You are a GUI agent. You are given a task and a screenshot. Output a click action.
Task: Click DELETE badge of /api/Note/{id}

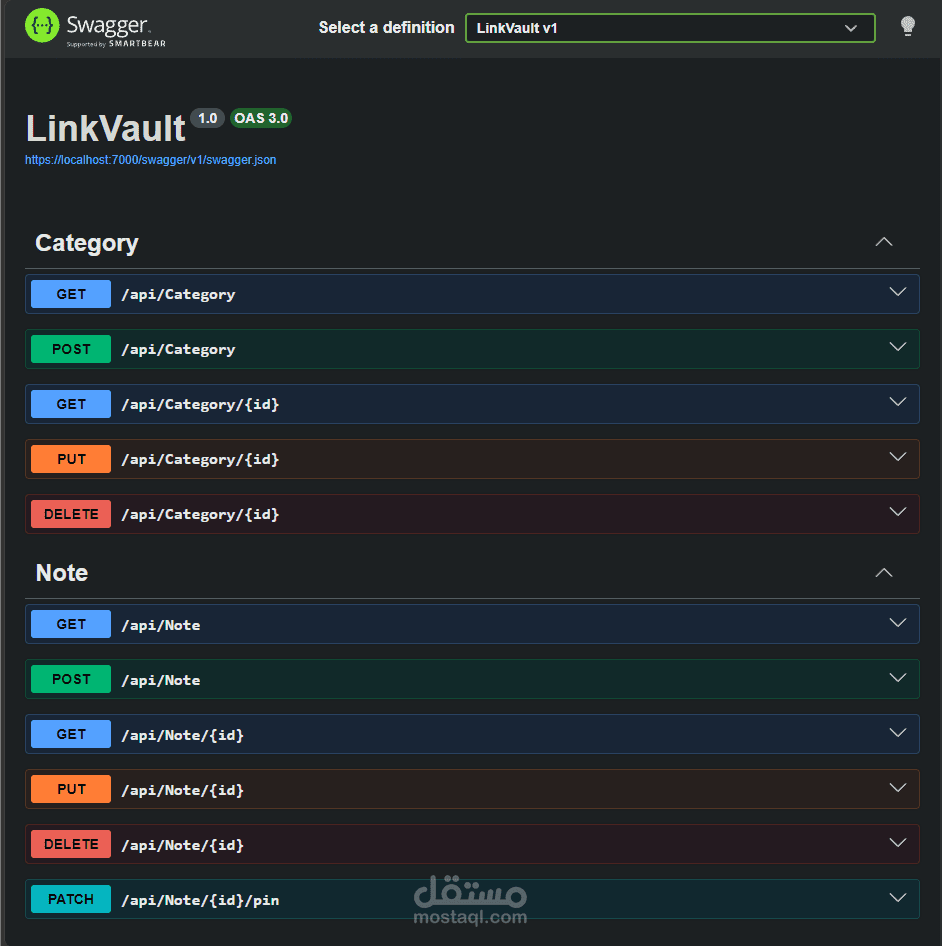[71, 844]
